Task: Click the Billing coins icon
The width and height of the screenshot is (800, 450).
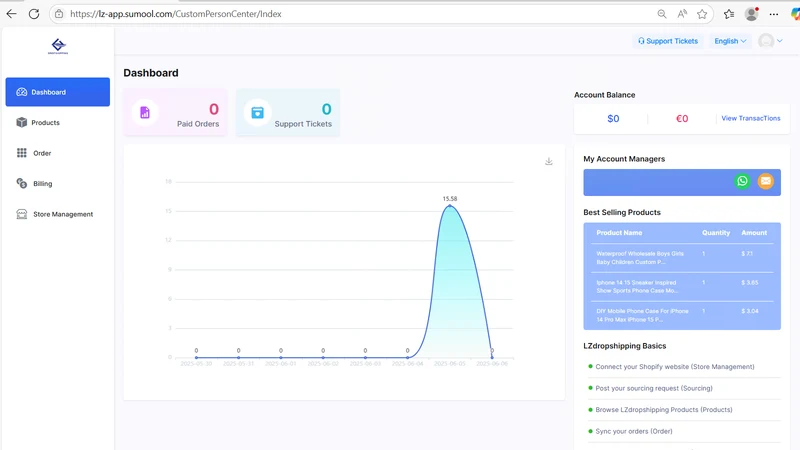Action: click(x=21, y=183)
